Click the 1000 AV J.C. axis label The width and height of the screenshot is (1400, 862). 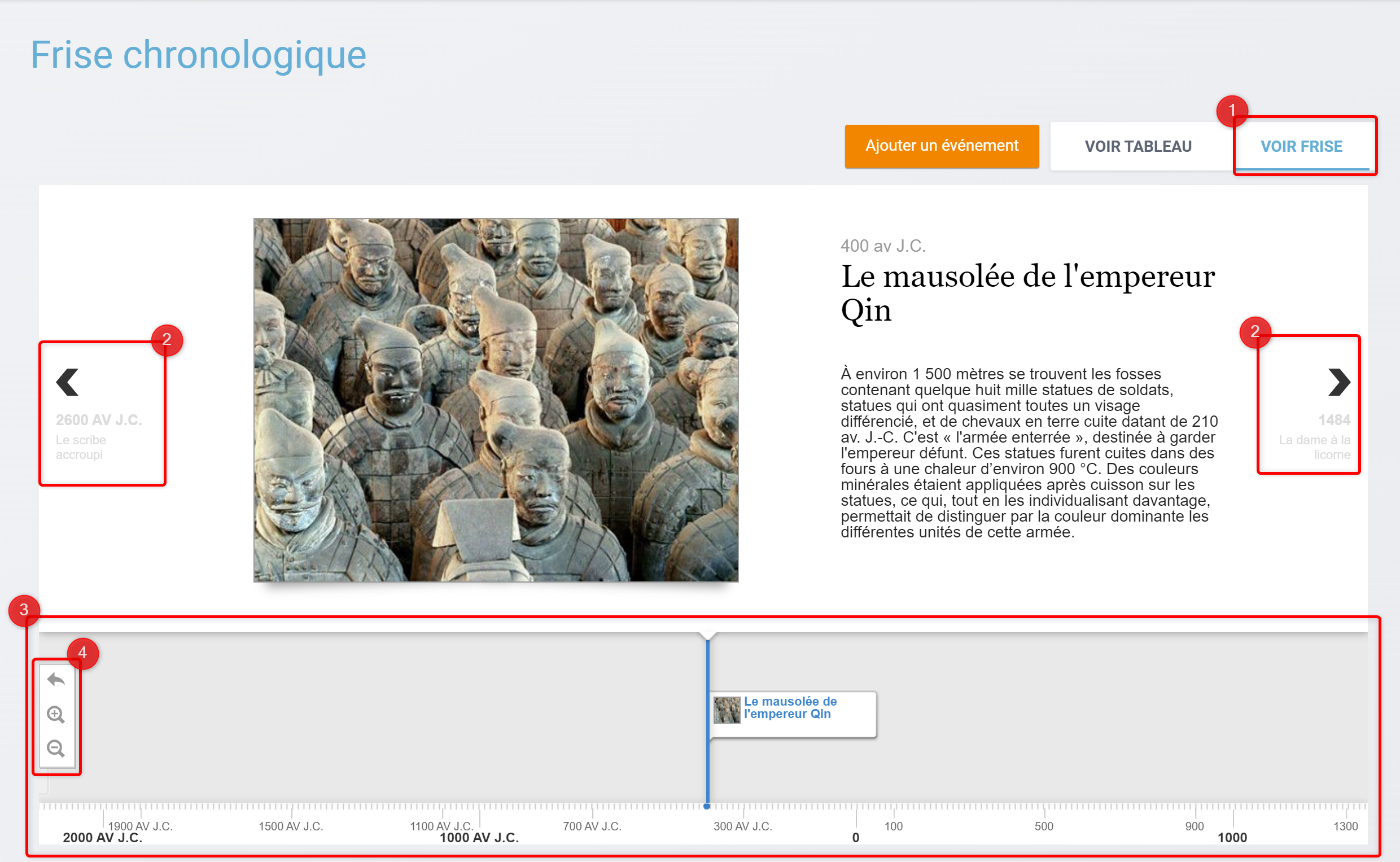pyautogui.click(x=479, y=838)
